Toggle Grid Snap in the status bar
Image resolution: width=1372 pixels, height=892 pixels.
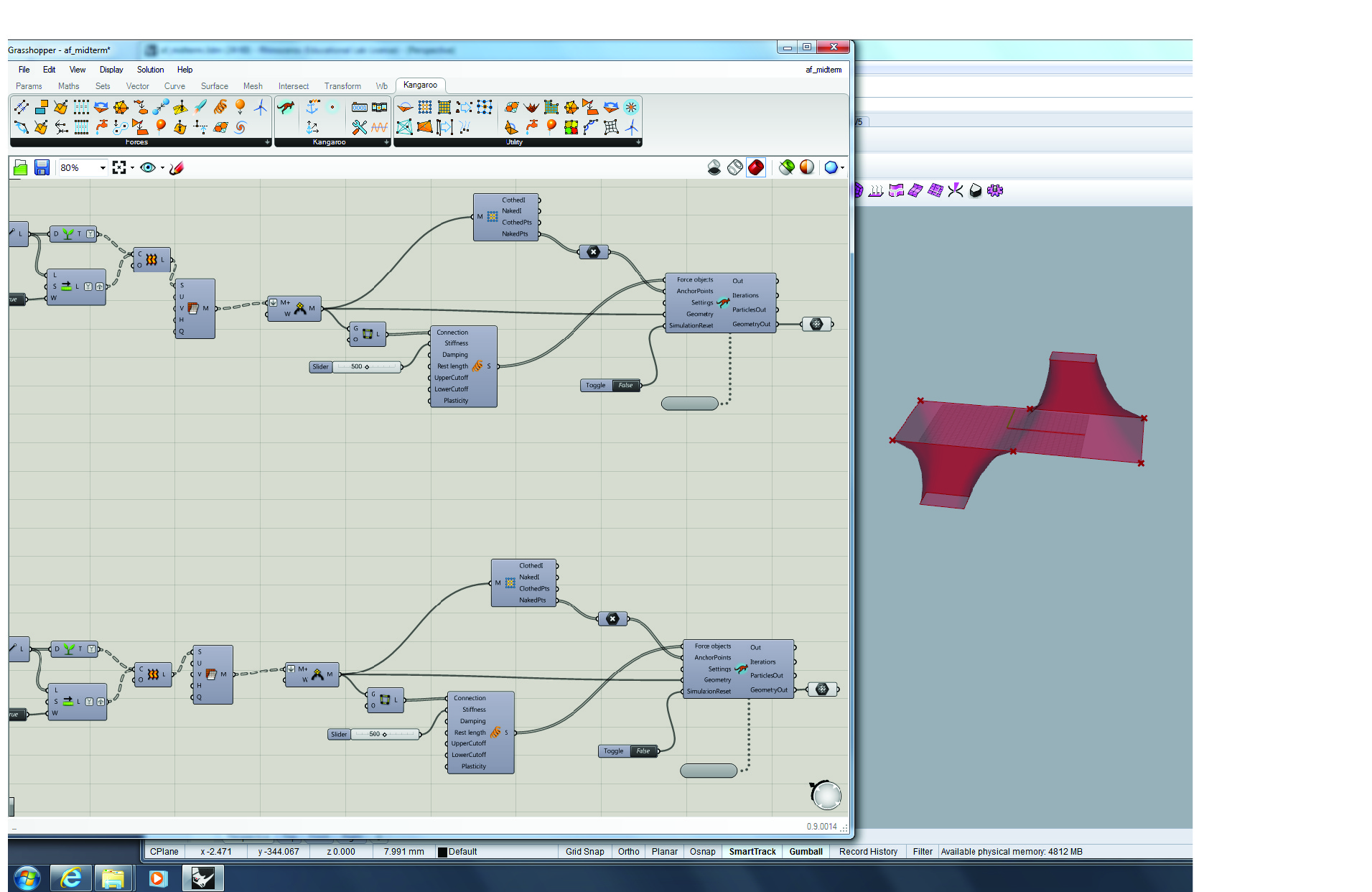pos(584,852)
